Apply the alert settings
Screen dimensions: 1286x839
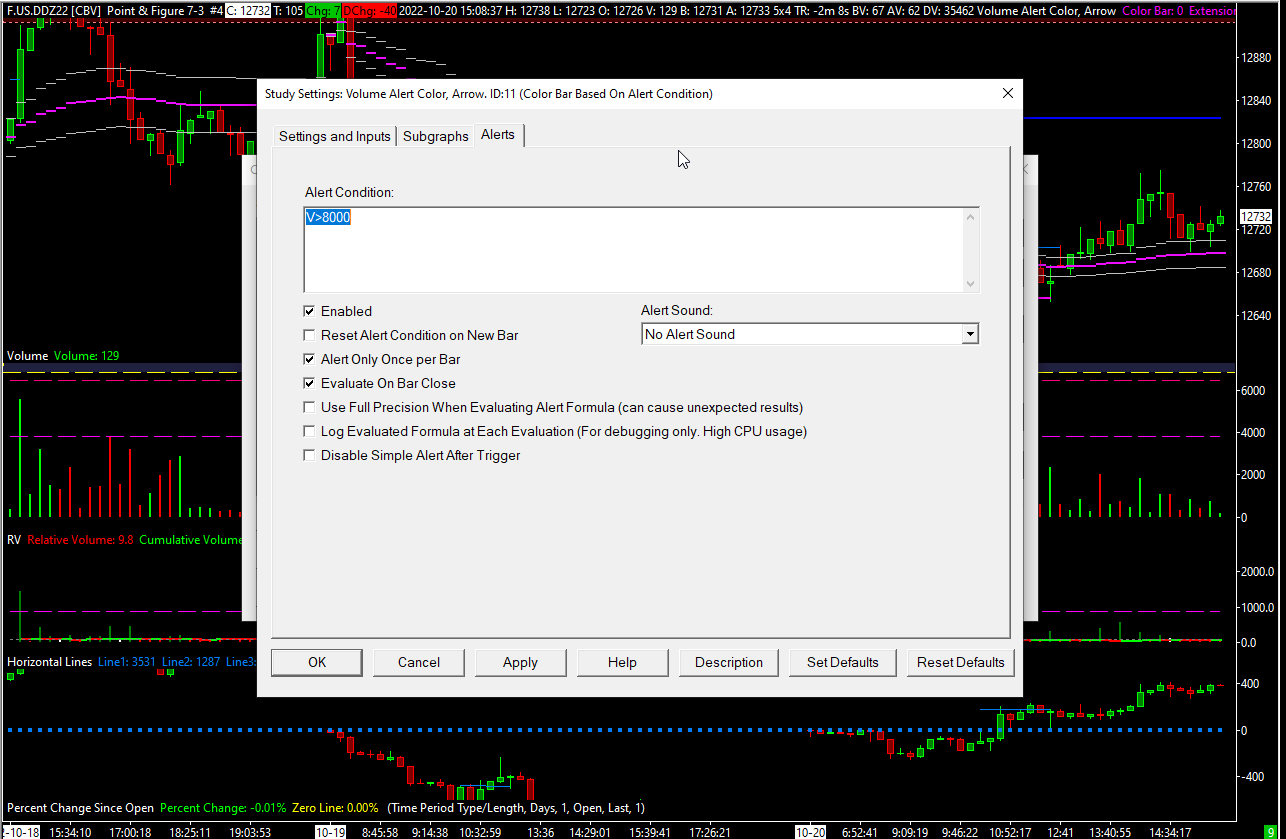tap(520, 662)
